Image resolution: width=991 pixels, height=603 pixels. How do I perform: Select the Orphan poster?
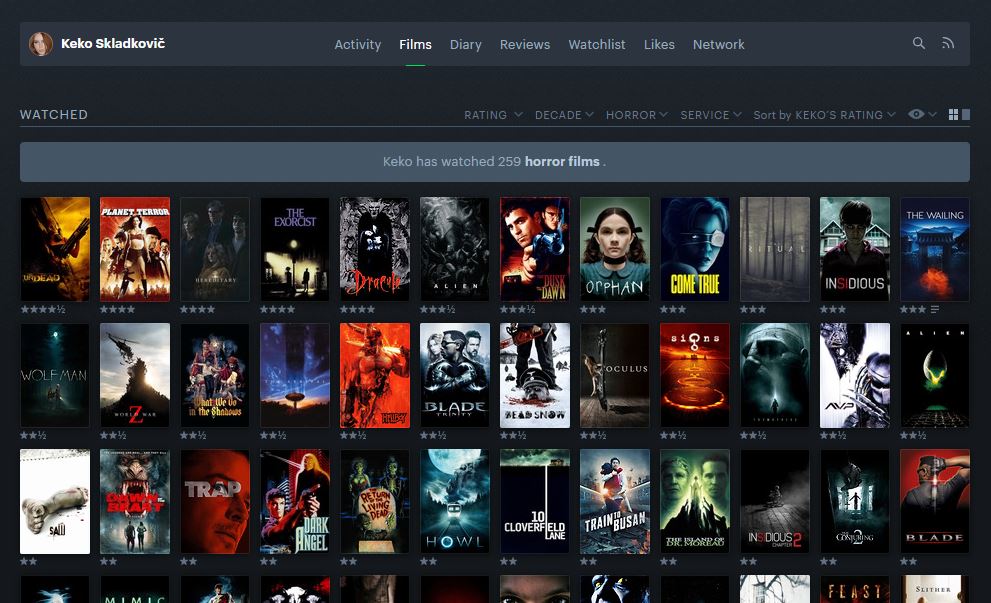click(615, 249)
